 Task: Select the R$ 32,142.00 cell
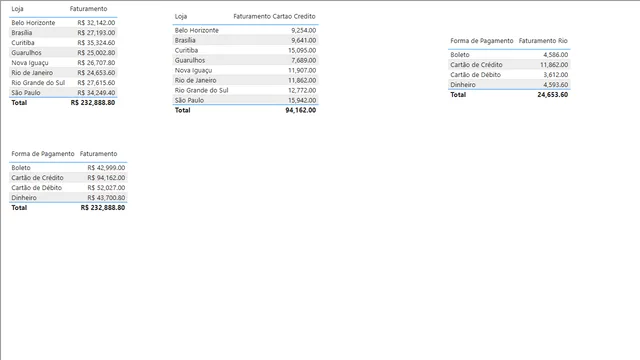[x=96, y=23]
